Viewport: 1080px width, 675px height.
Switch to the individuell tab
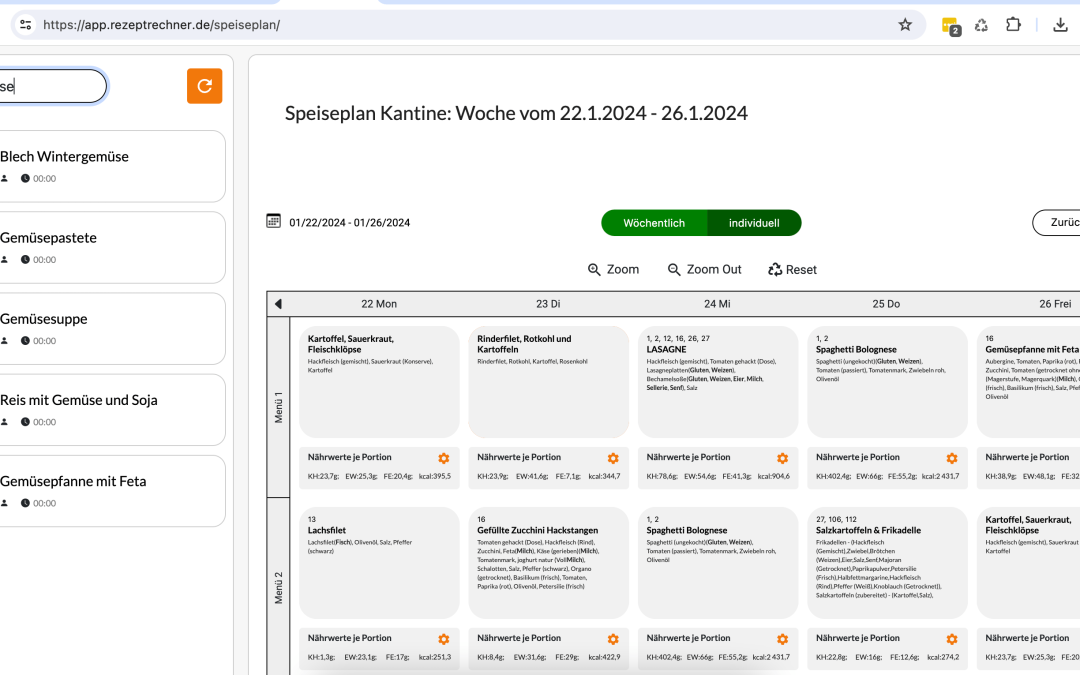tap(755, 222)
